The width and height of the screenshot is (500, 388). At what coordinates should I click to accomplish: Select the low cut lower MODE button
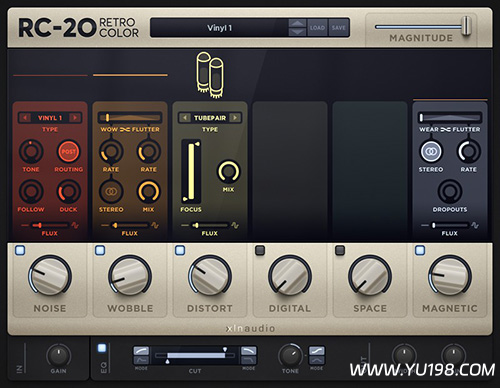[141, 360]
